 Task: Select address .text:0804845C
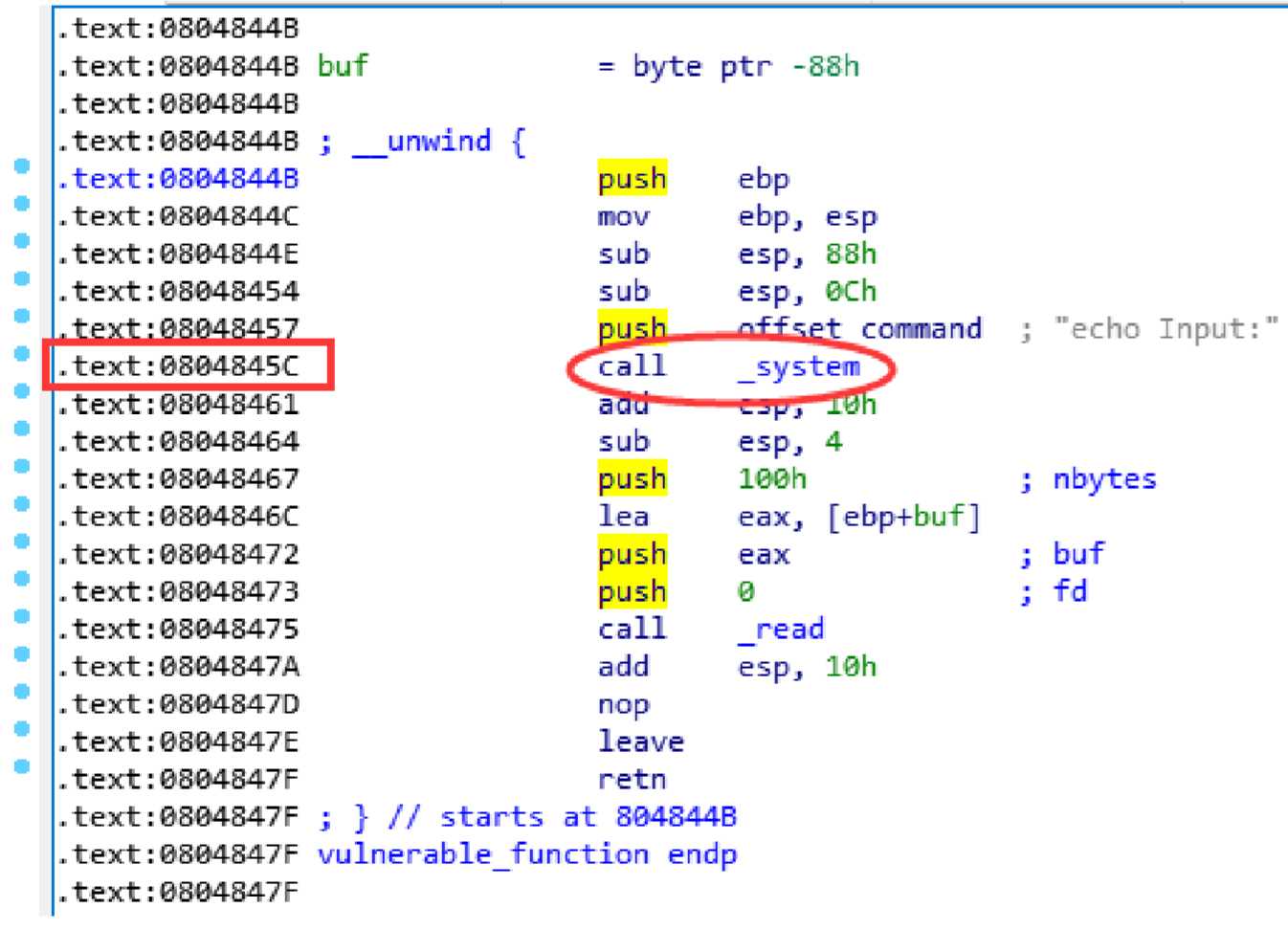pyautogui.click(x=177, y=365)
